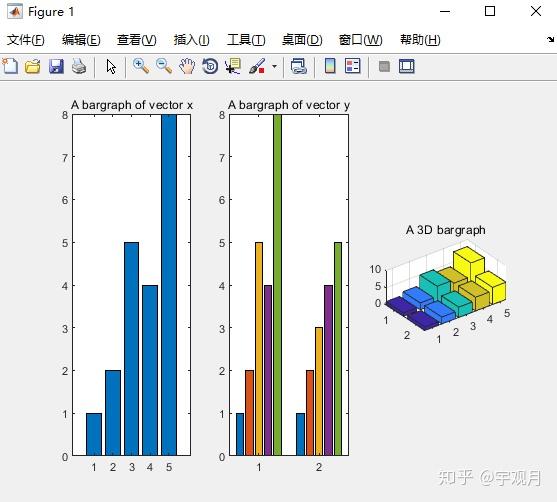Select the Pan hand tool
The width and height of the screenshot is (557, 502).
(x=187, y=66)
